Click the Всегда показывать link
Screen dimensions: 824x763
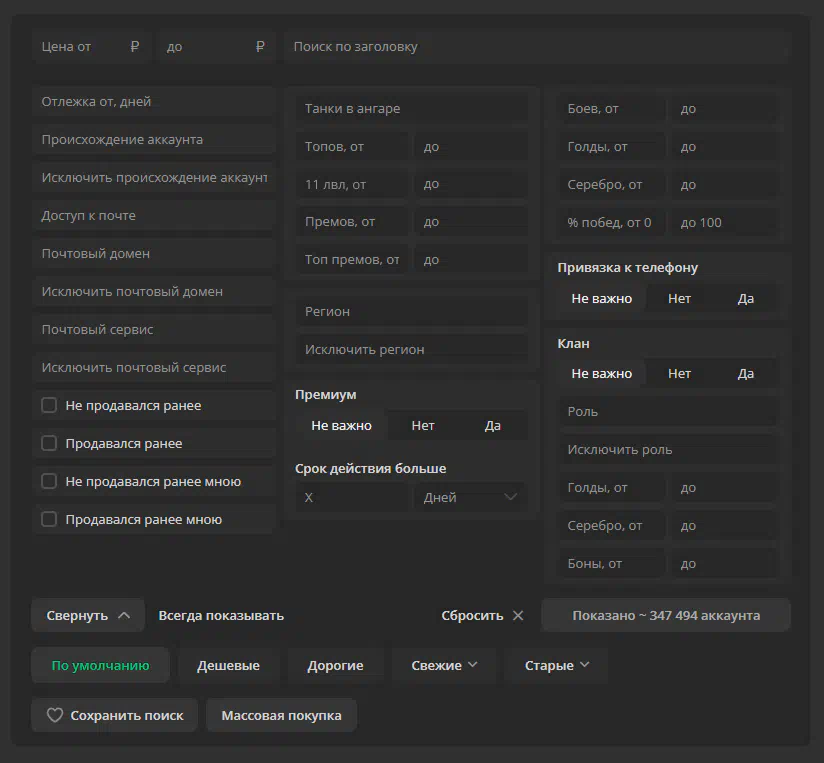point(221,615)
